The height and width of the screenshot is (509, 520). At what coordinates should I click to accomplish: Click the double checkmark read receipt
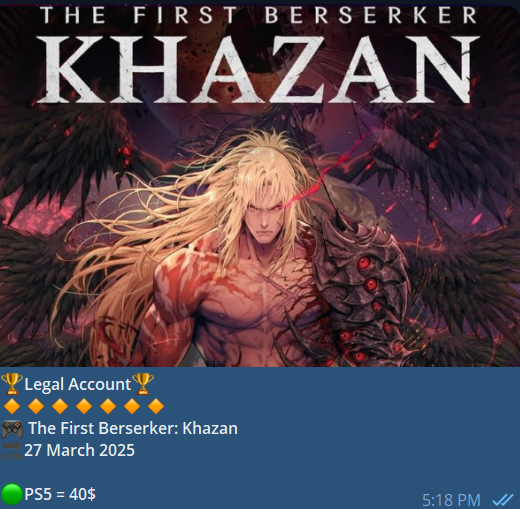pos(503,499)
